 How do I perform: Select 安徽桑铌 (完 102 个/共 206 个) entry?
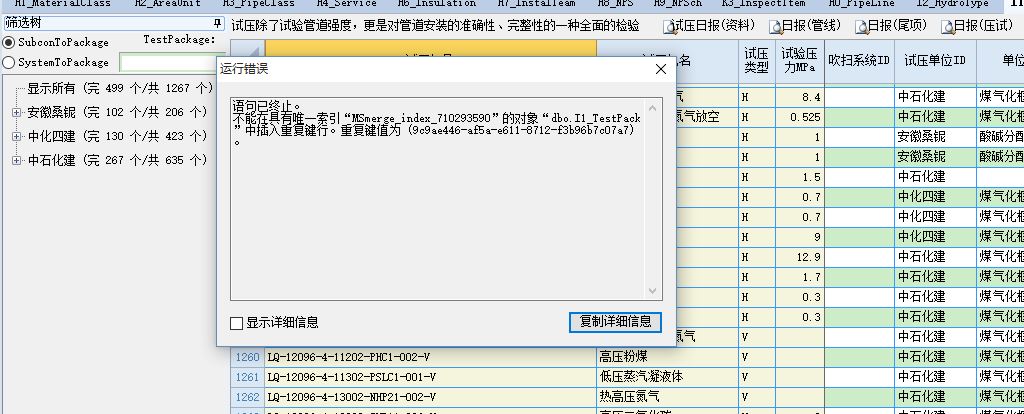(117, 113)
